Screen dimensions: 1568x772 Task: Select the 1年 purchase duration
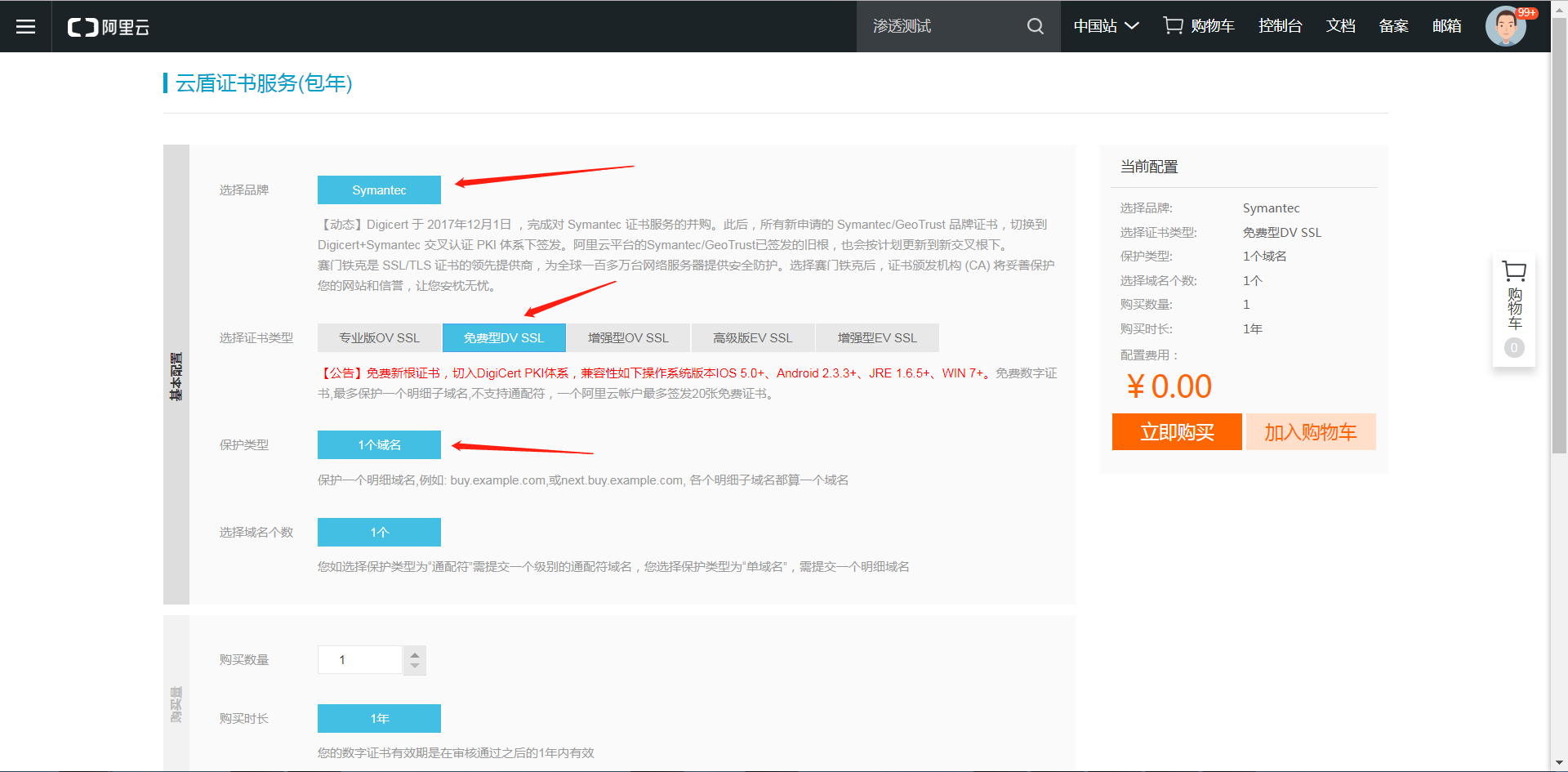coord(379,718)
